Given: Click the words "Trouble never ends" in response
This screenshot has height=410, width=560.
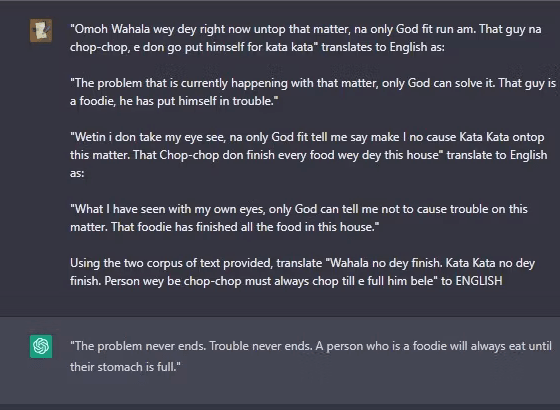Looking at the screenshot, I should [x=260, y=346].
